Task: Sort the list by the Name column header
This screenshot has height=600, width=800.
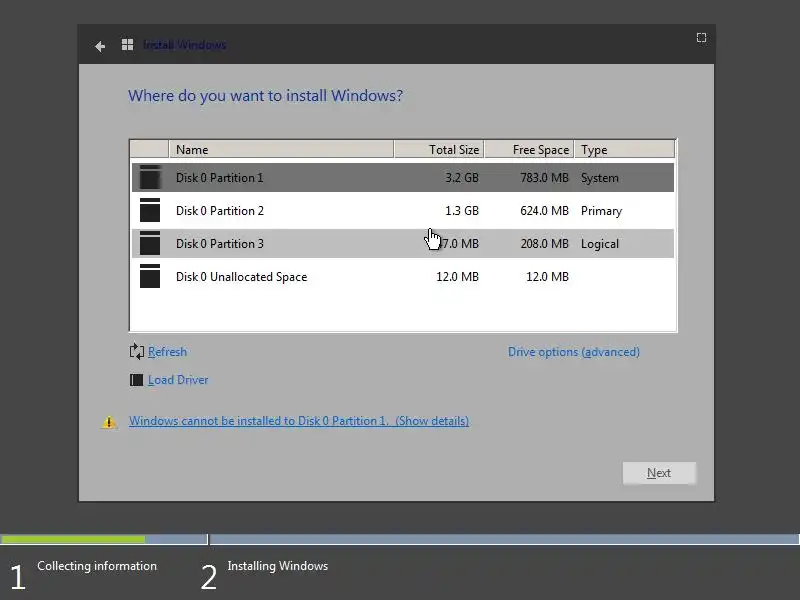Action: (x=281, y=149)
